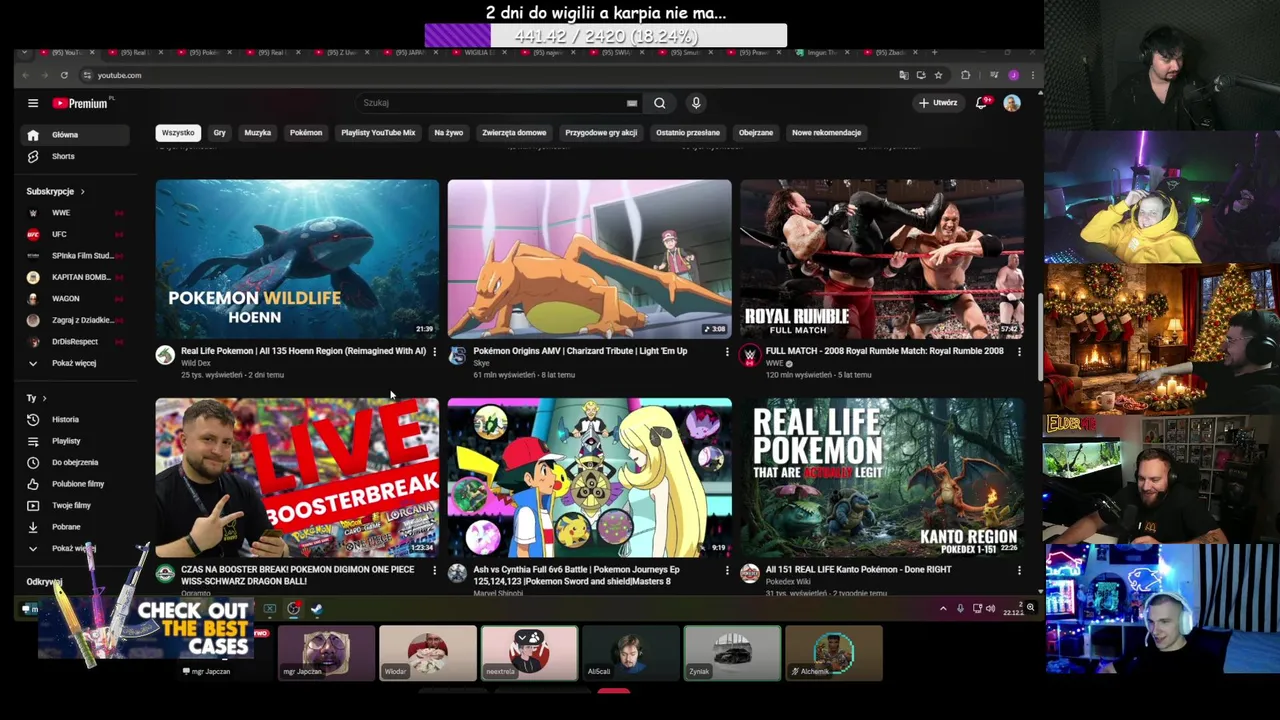The width and height of the screenshot is (1280, 720).
Task: Open YouTube notifications bell
Action: coord(981,103)
